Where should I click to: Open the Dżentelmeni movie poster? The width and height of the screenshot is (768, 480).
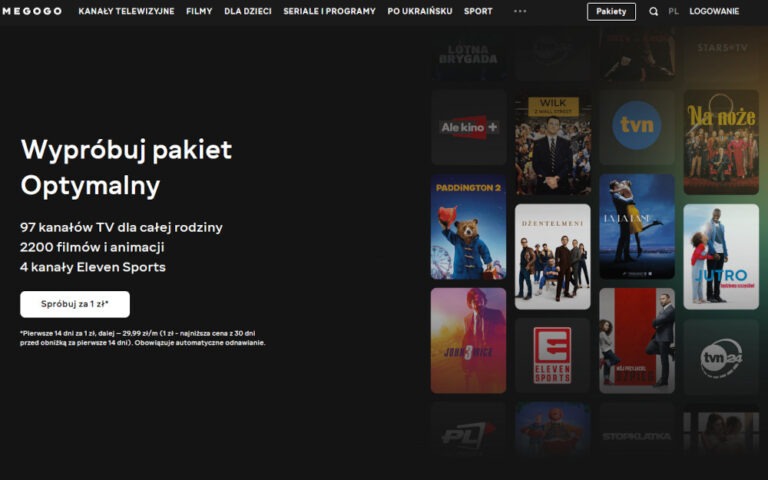[x=552, y=256]
